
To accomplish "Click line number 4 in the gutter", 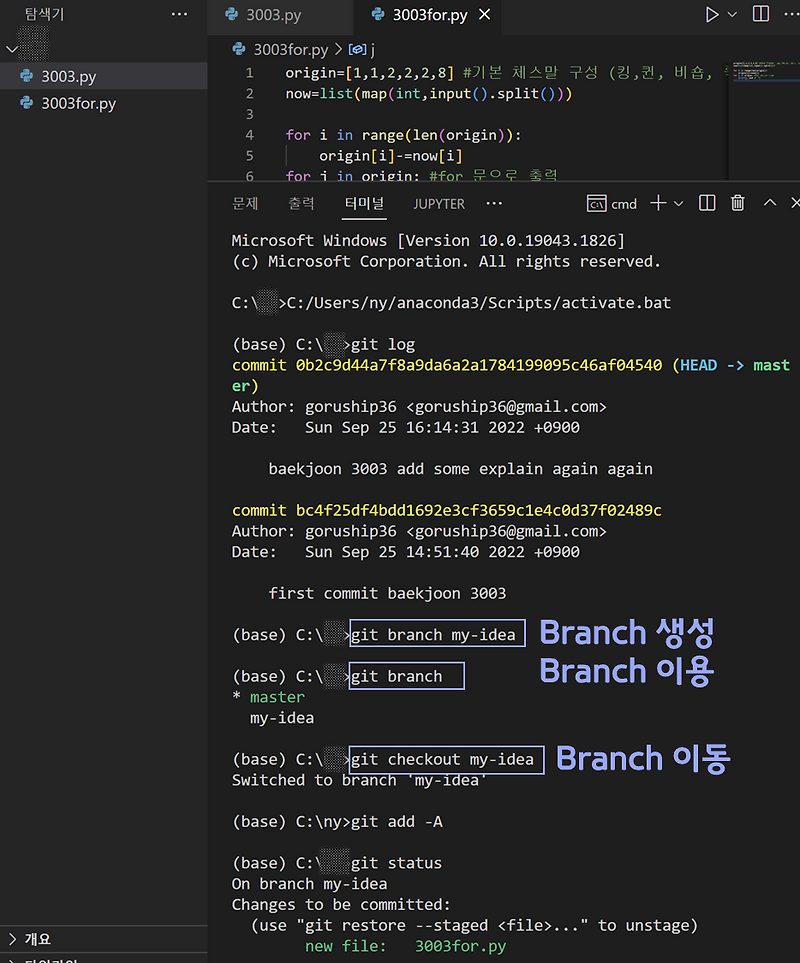I will point(249,135).
